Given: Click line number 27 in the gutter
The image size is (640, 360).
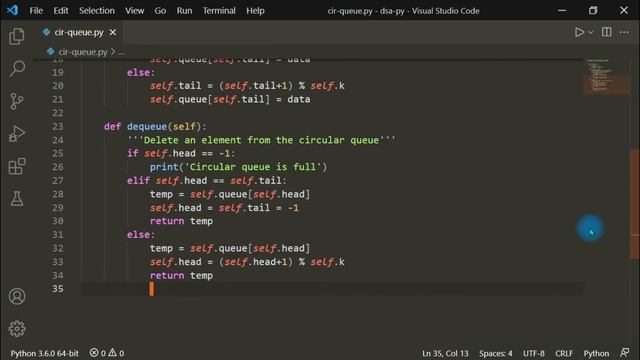Looking at the screenshot, I should tap(58, 180).
